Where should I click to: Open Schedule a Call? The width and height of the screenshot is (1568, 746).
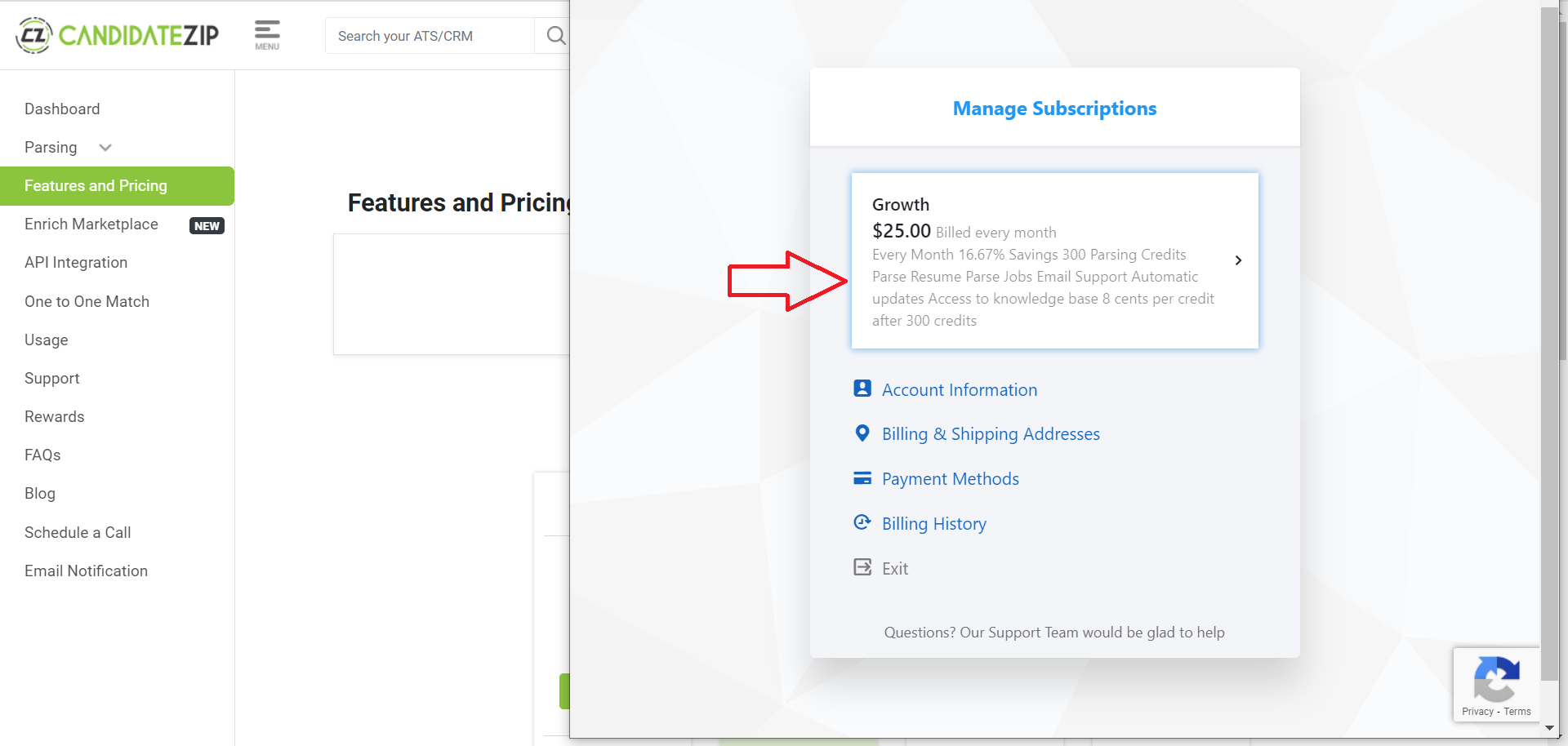coord(78,532)
